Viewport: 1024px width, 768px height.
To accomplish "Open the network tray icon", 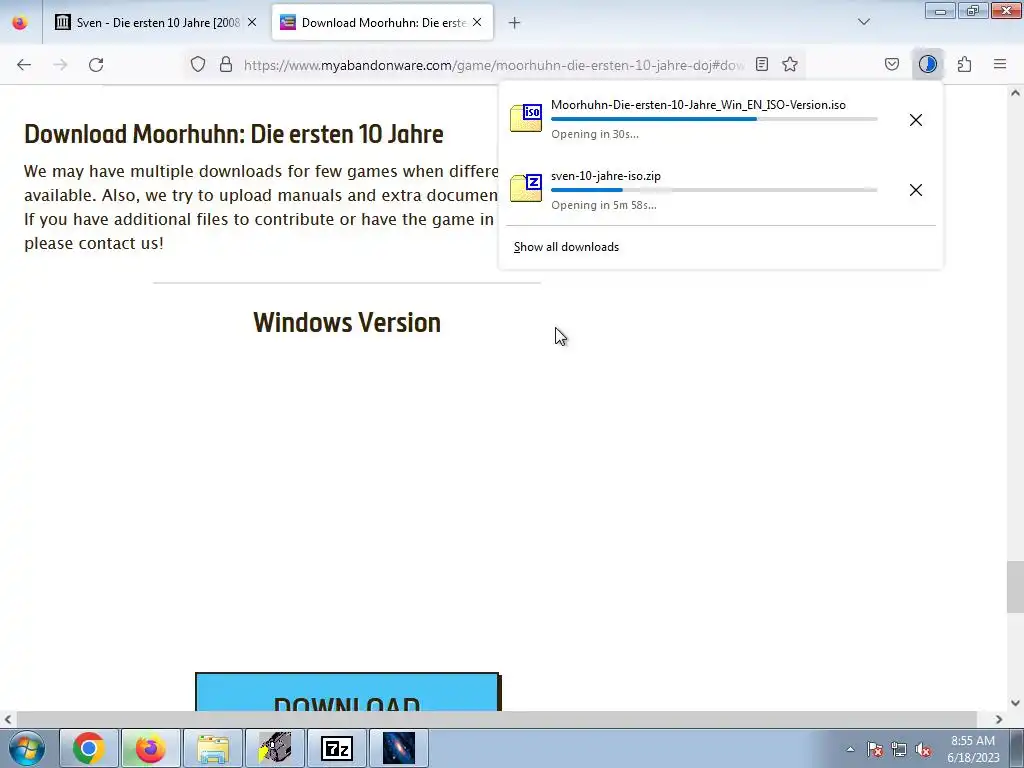I will (x=899, y=750).
